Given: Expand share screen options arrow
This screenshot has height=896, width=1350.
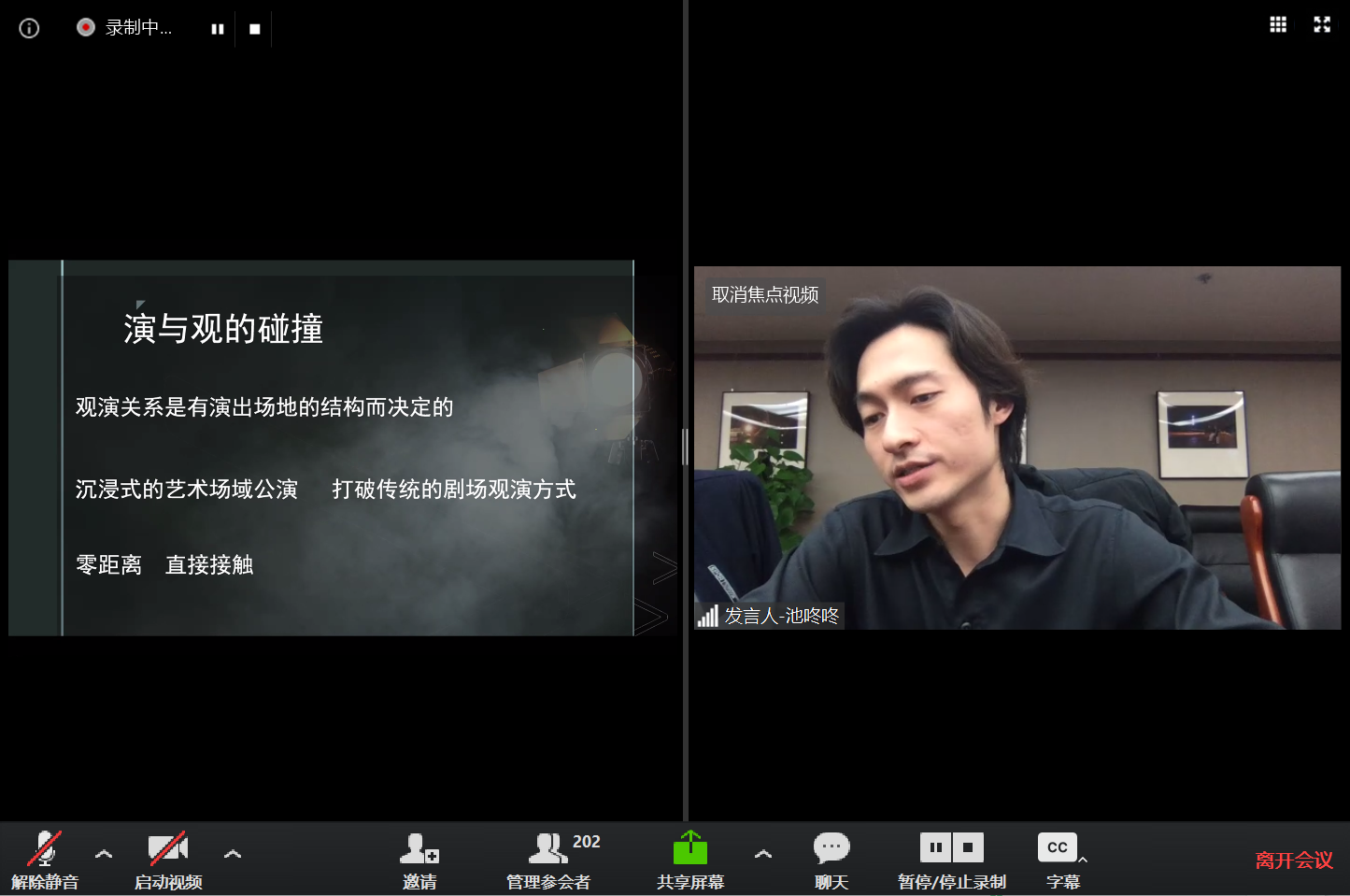Looking at the screenshot, I should coord(763,853).
